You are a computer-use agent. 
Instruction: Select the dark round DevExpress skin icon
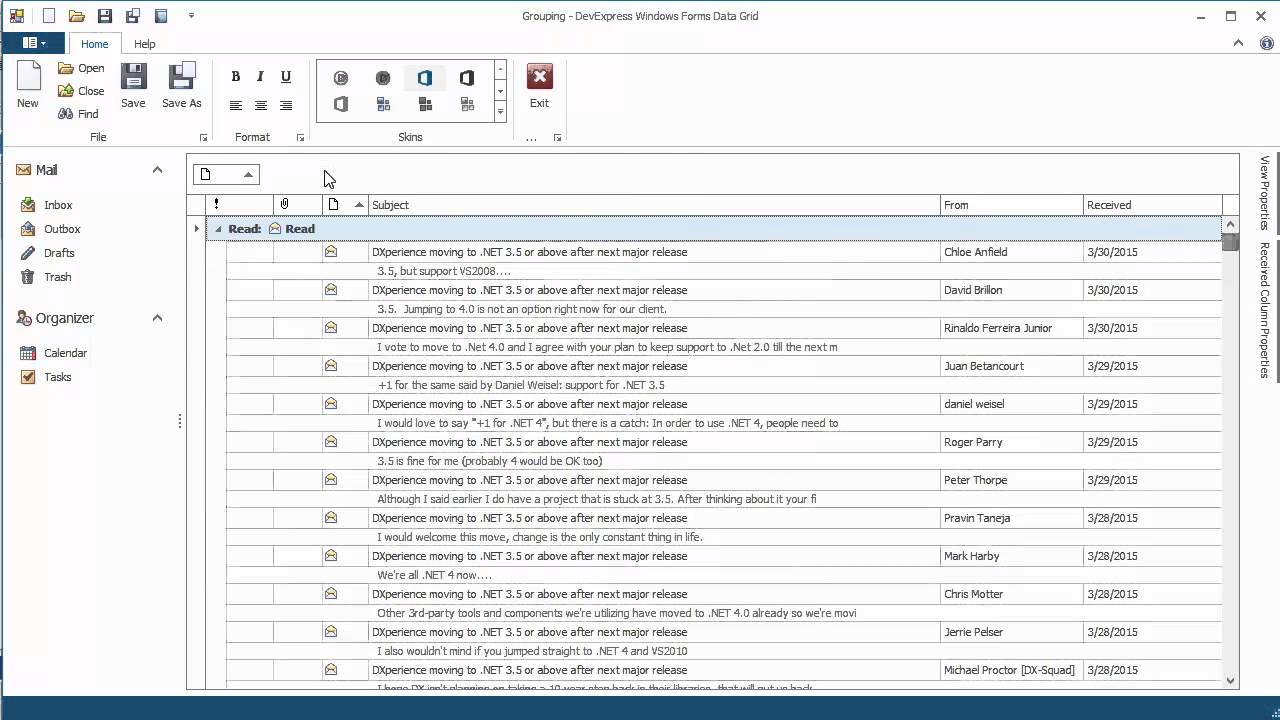point(383,78)
